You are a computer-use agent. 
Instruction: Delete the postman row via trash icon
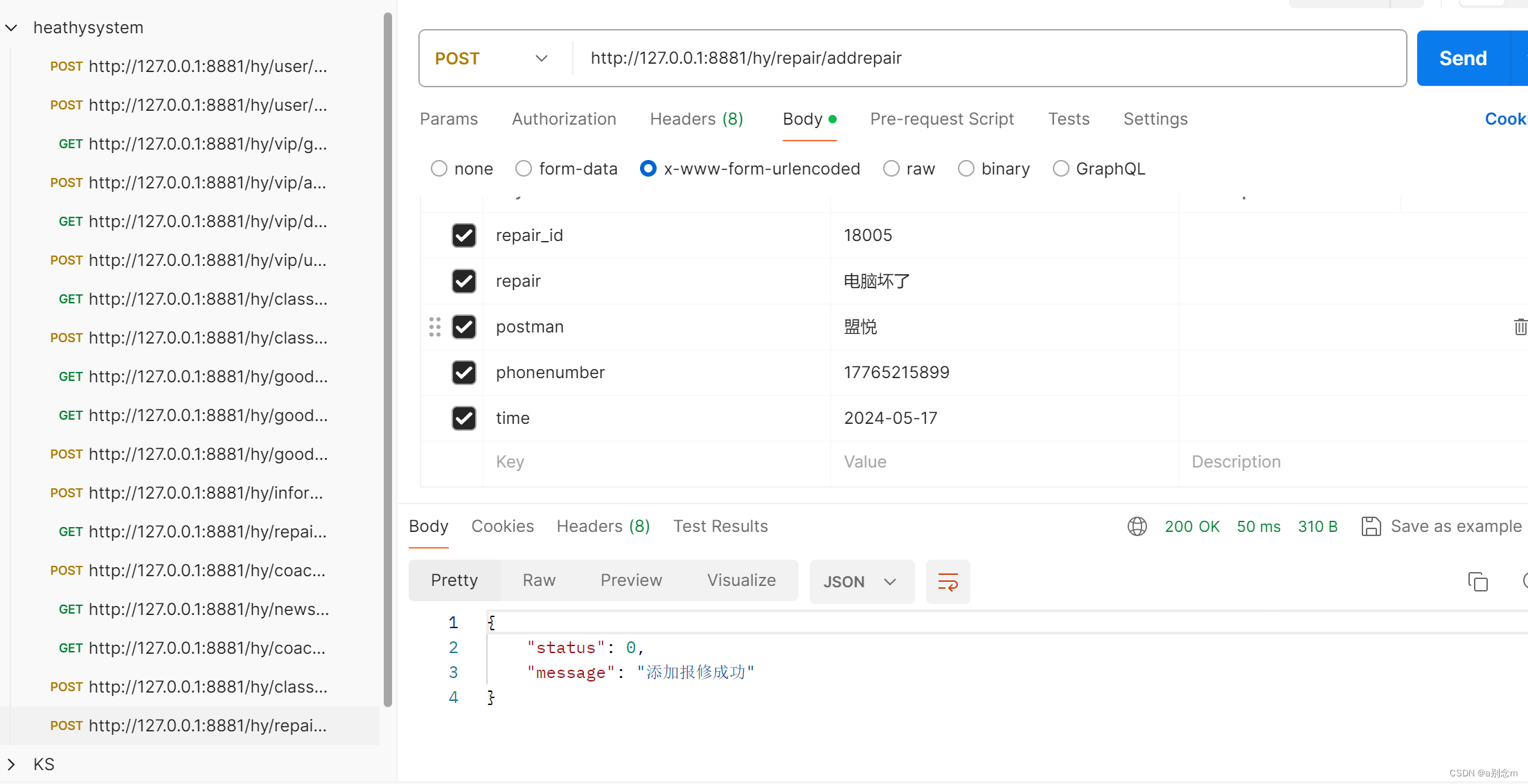coord(1520,327)
